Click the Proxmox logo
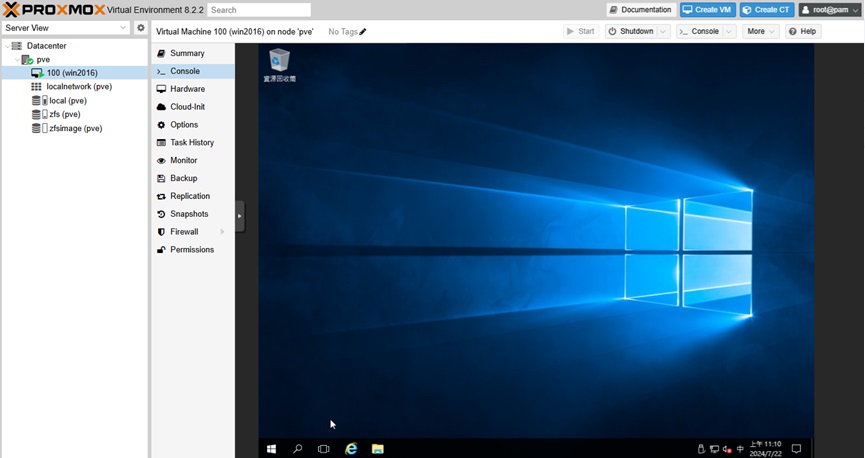The height and width of the screenshot is (458, 865). tap(54, 9)
